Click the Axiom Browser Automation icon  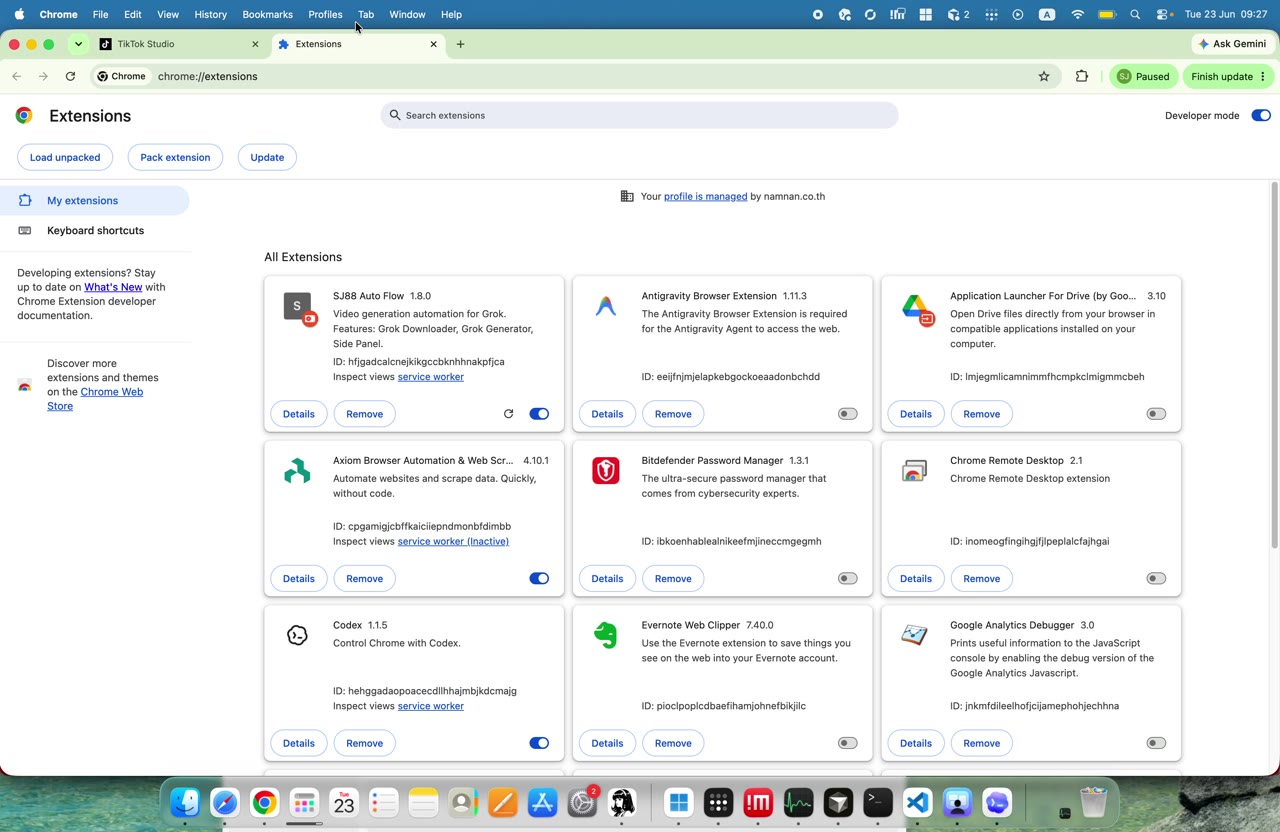point(297,471)
